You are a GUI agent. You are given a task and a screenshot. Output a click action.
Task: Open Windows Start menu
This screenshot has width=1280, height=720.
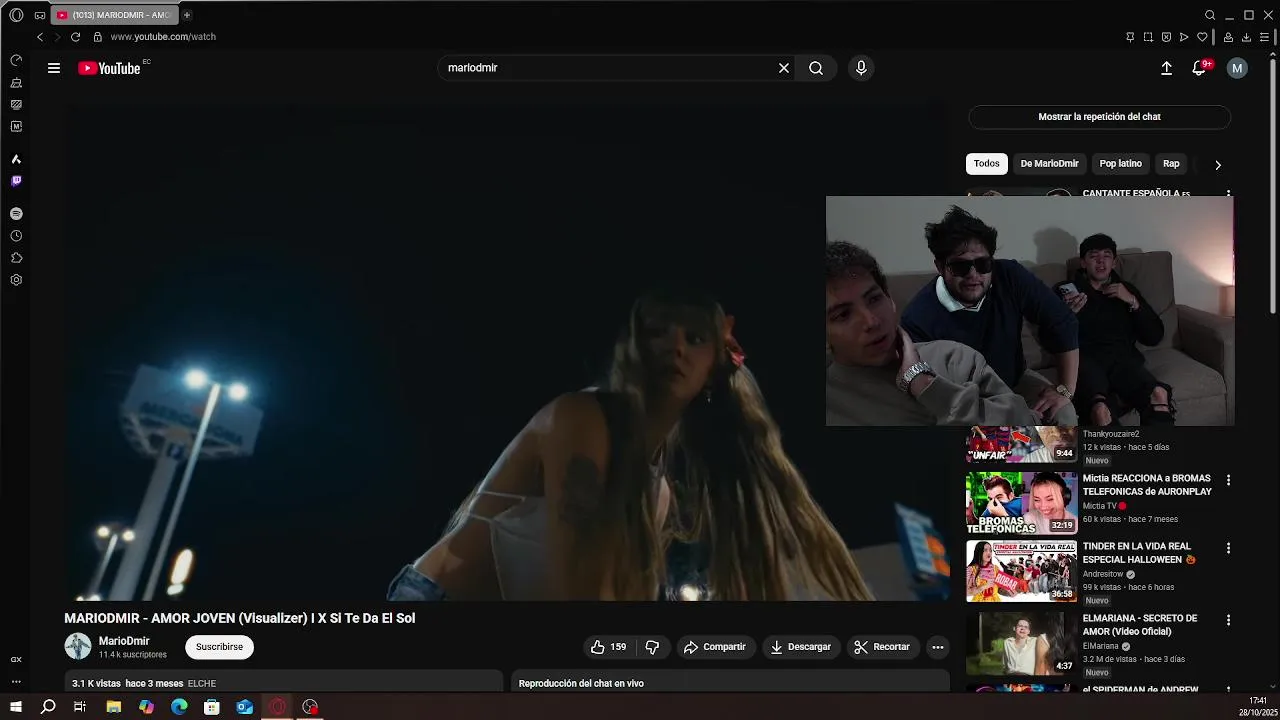pos(16,707)
